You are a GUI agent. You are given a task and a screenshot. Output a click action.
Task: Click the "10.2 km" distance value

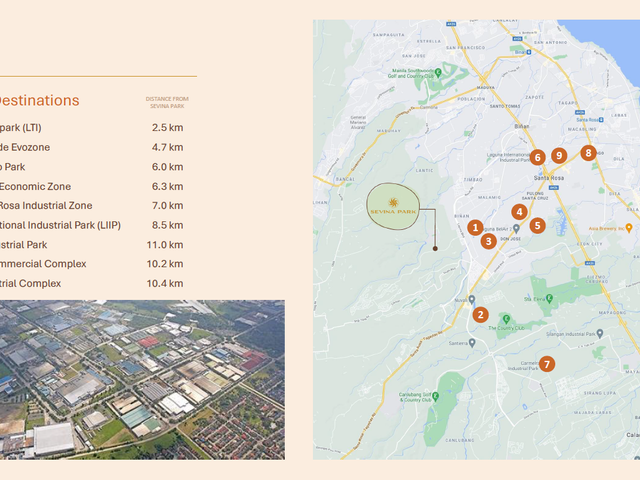pyautogui.click(x=165, y=264)
